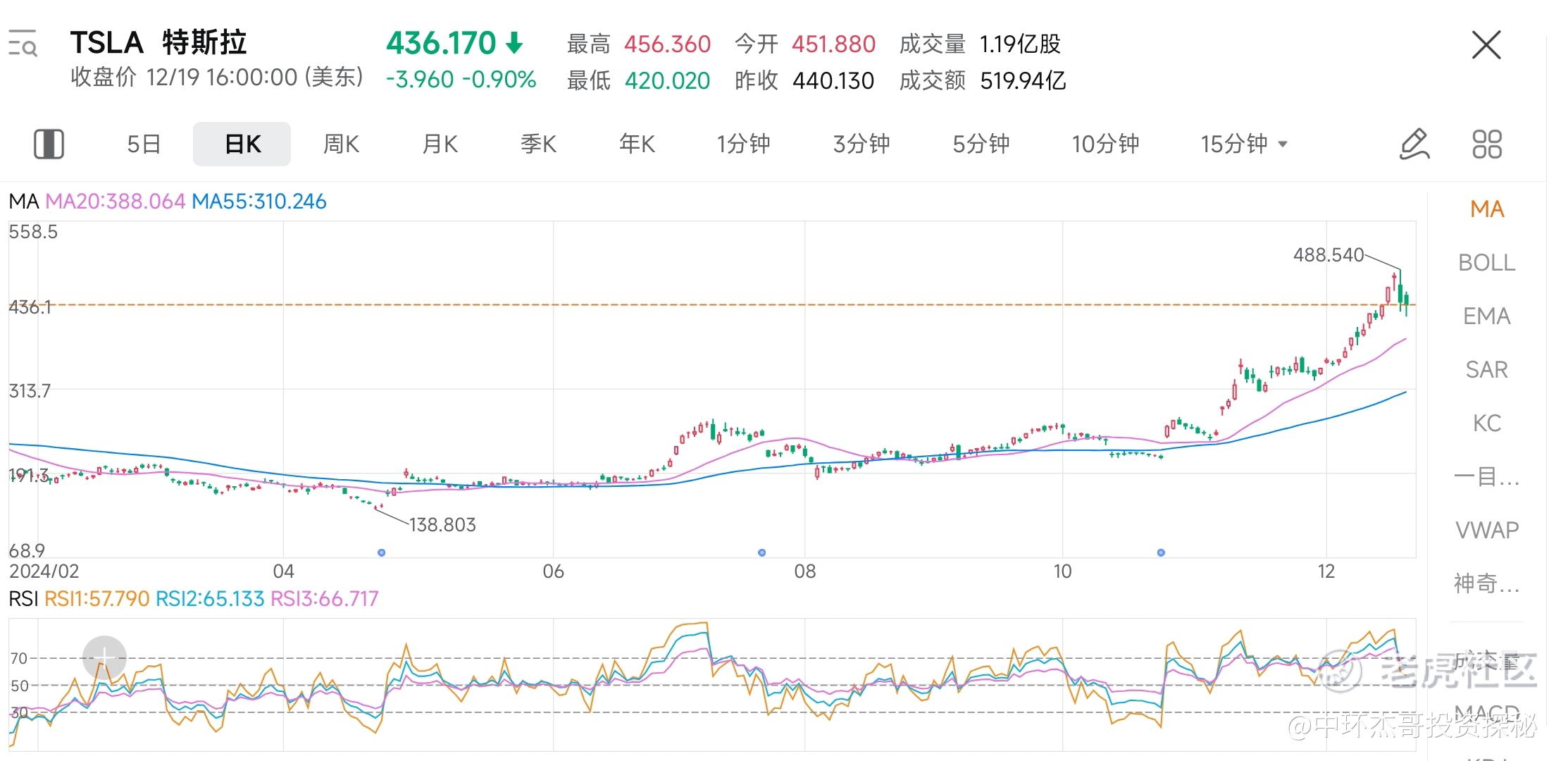
Task: Click the 今开 451.880 value
Action: [x=833, y=44]
